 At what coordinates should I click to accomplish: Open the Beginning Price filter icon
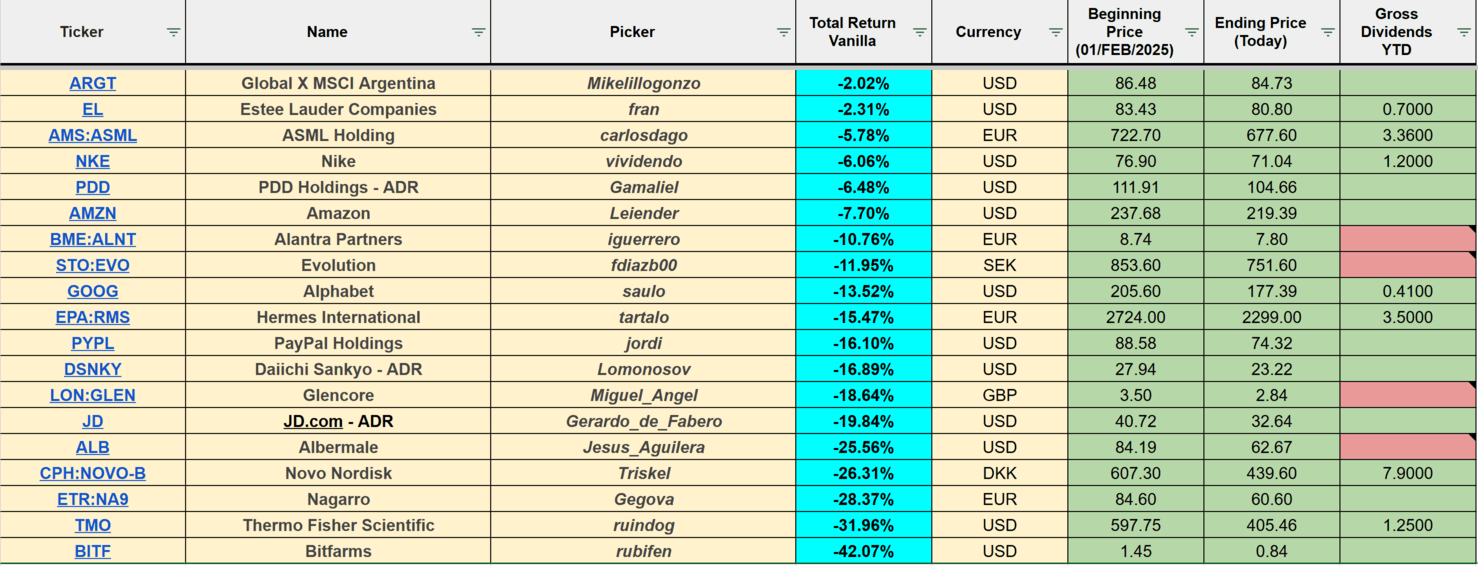click(x=1192, y=32)
